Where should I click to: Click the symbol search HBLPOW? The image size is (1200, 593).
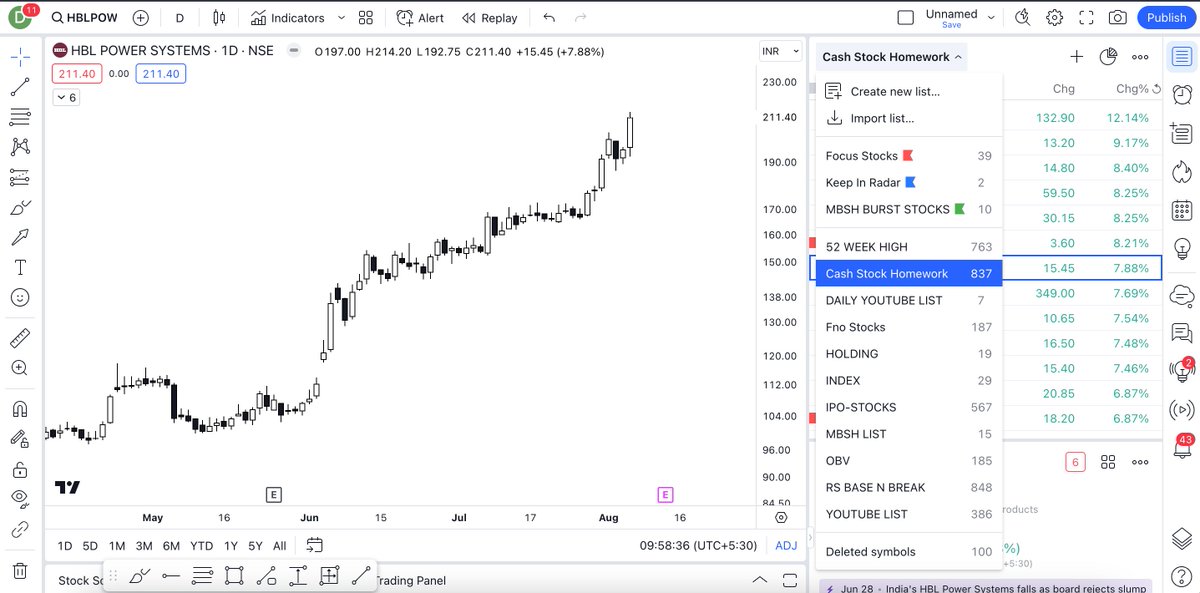point(86,18)
